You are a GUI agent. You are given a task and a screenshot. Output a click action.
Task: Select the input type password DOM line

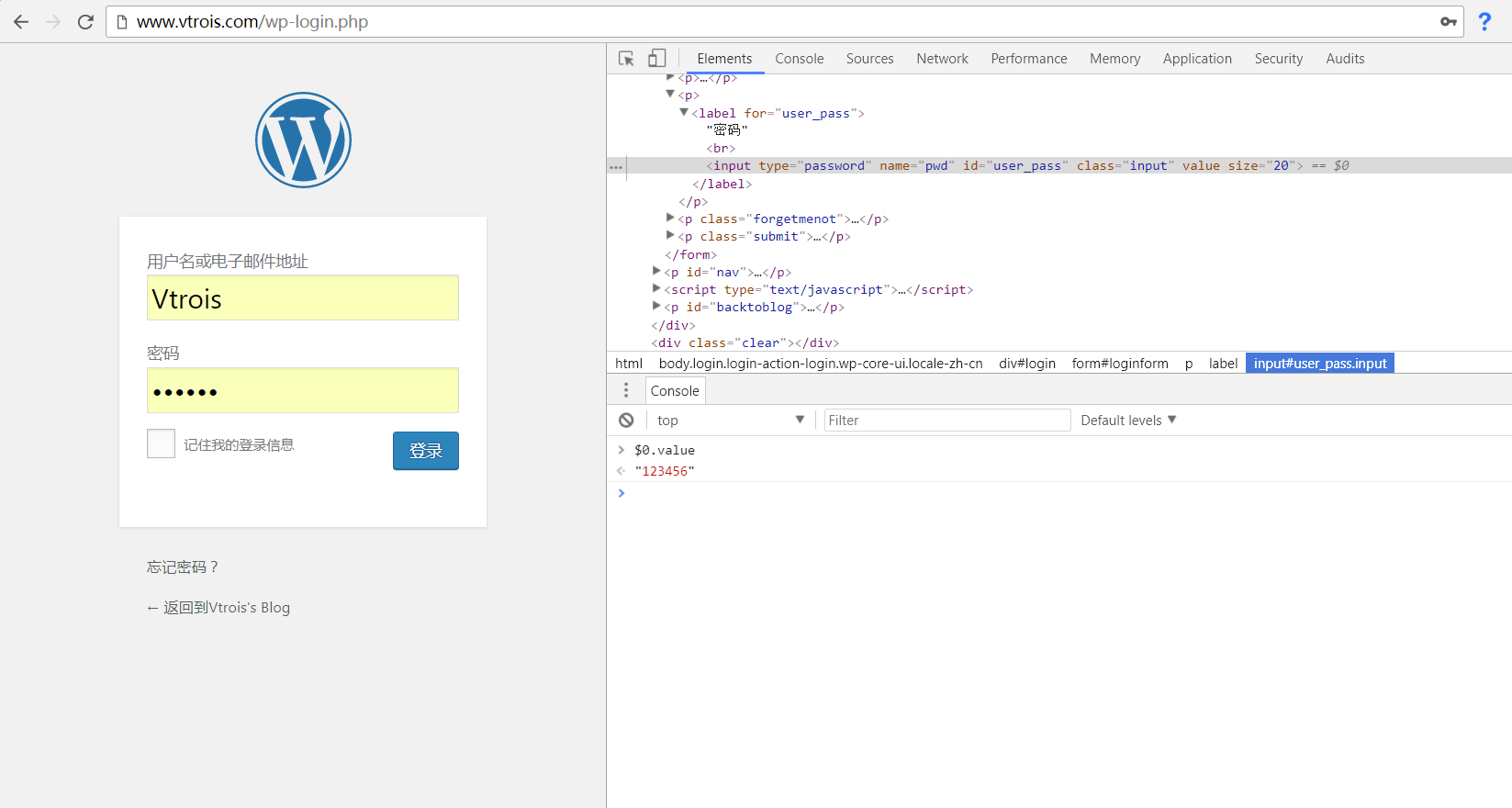click(x=1059, y=166)
